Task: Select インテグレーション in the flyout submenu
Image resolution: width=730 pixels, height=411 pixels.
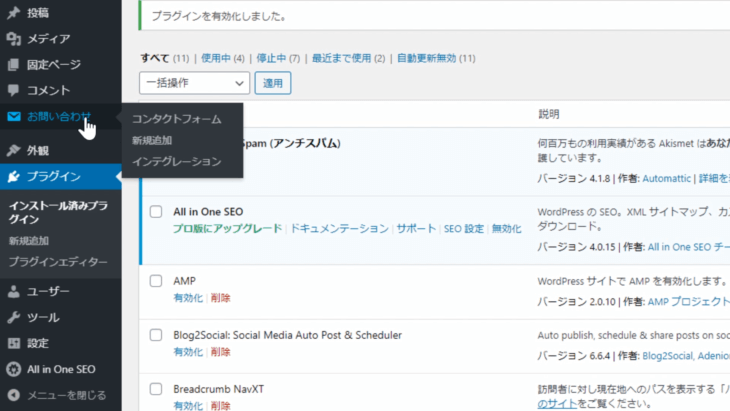Action: pyautogui.click(x=176, y=162)
